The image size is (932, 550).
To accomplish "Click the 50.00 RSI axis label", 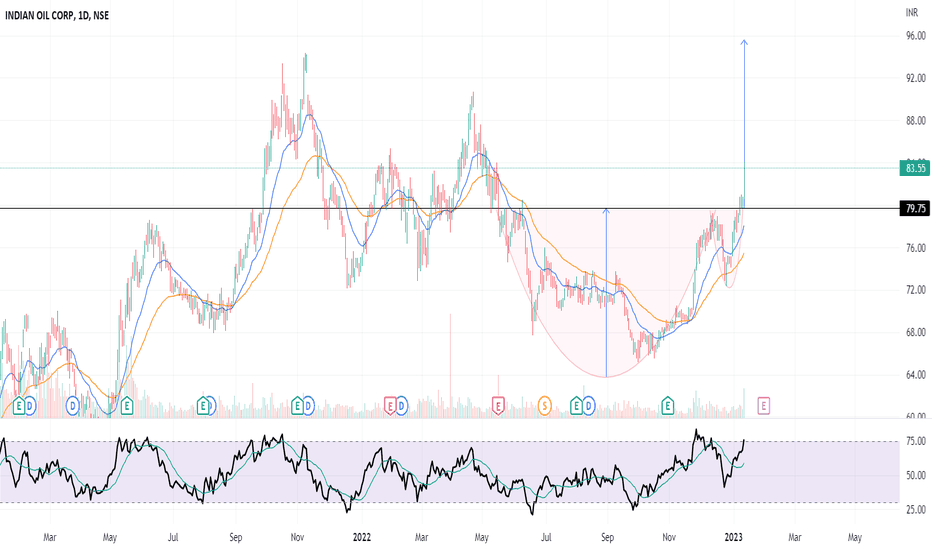I will (915, 476).
